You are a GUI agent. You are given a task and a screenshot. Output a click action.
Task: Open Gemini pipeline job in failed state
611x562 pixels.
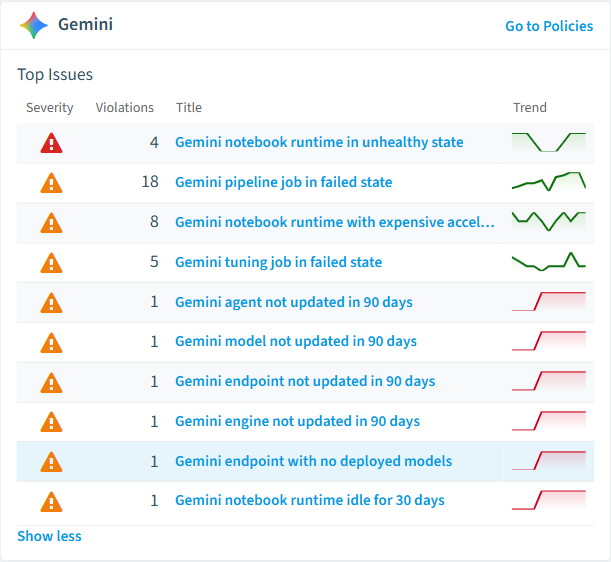pos(284,182)
